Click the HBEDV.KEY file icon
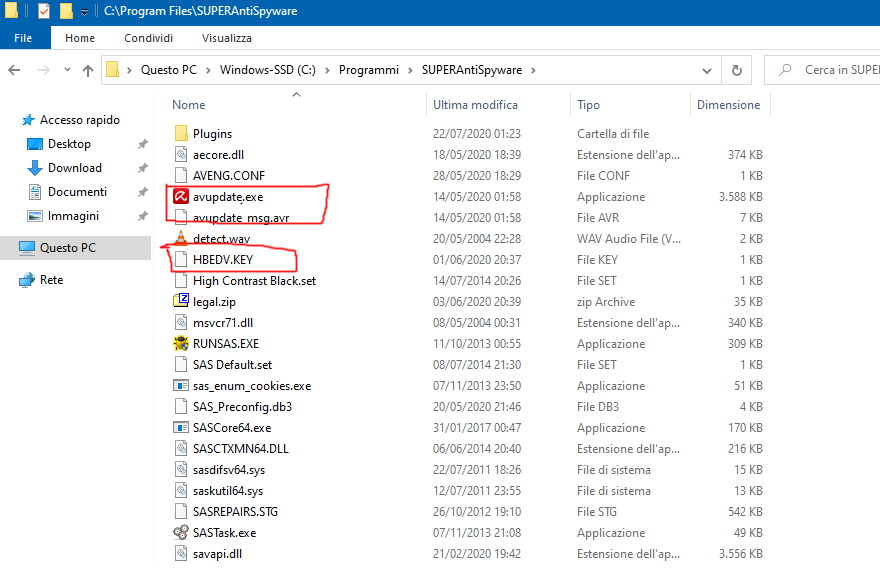Viewport: 880px width, 570px height. [x=181, y=260]
